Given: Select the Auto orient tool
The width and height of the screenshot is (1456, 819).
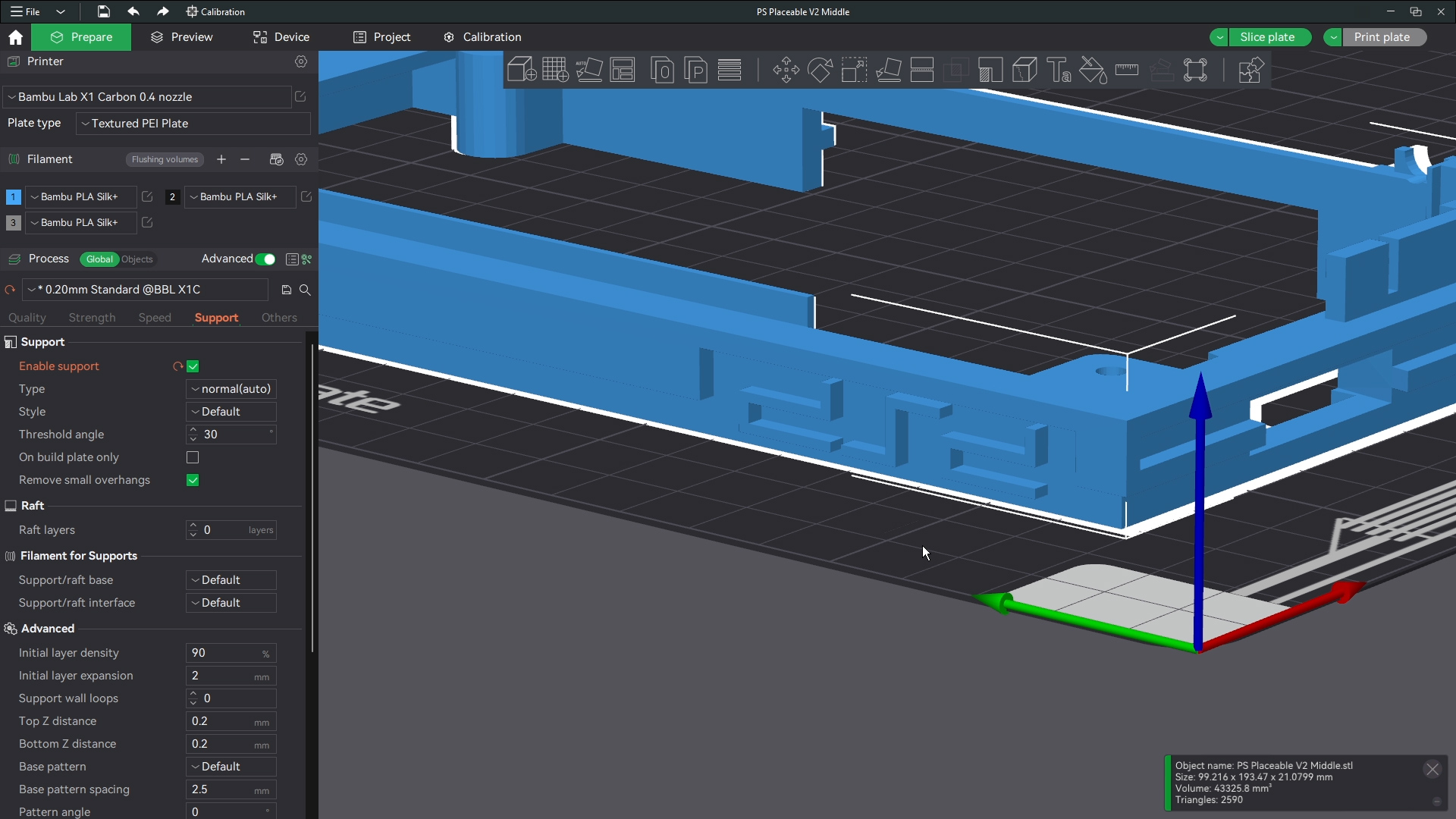Looking at the screenshot, I should click(589, 71).
